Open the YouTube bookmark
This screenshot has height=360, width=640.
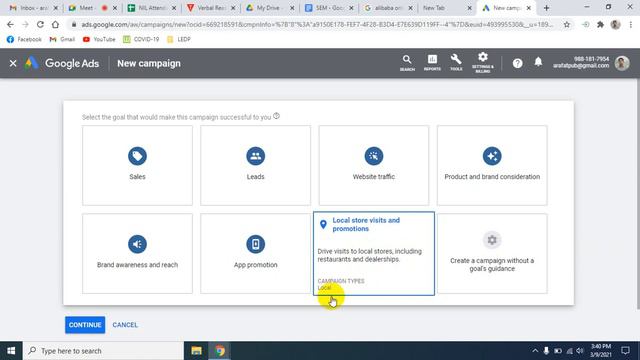(99, 39)
